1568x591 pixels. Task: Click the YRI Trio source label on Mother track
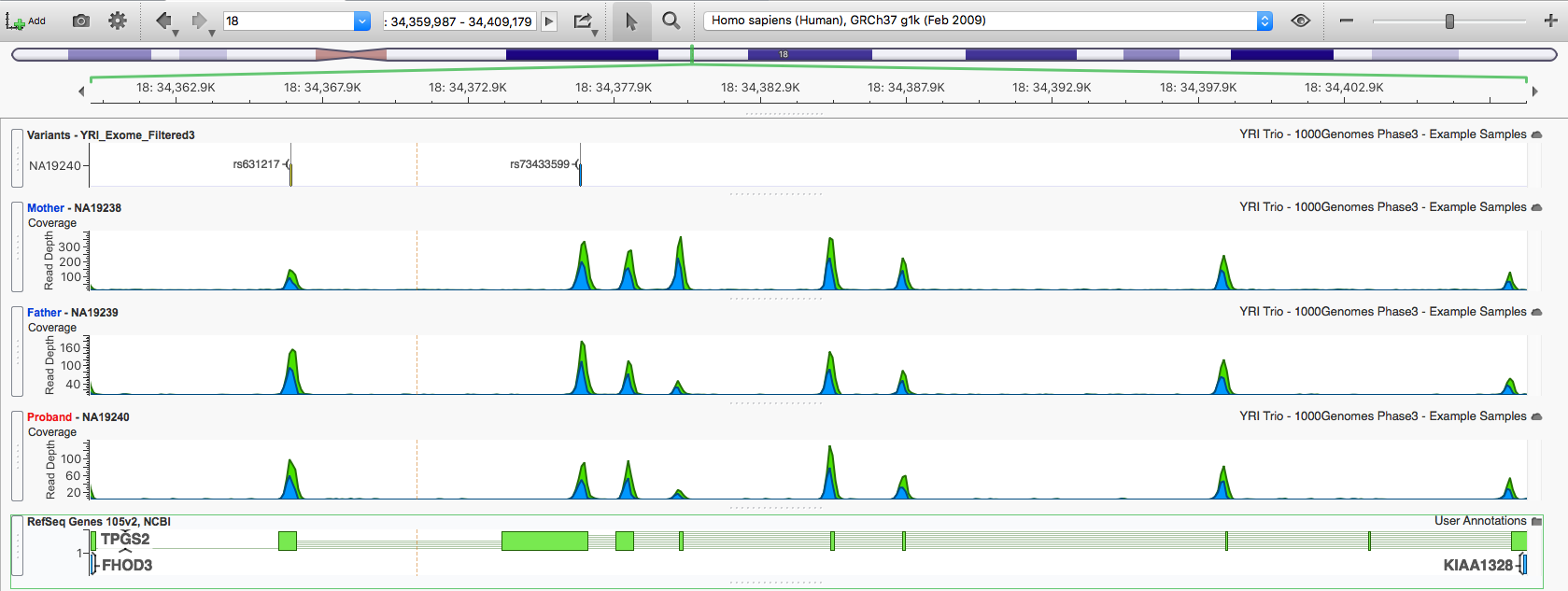pos(1383,207)
